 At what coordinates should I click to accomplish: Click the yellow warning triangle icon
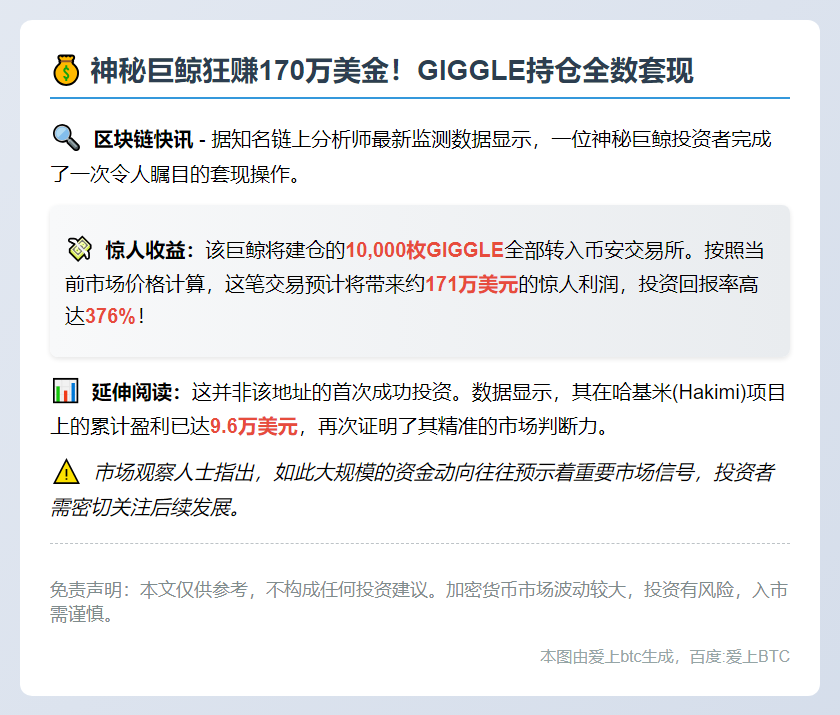[x=65, y=471]
